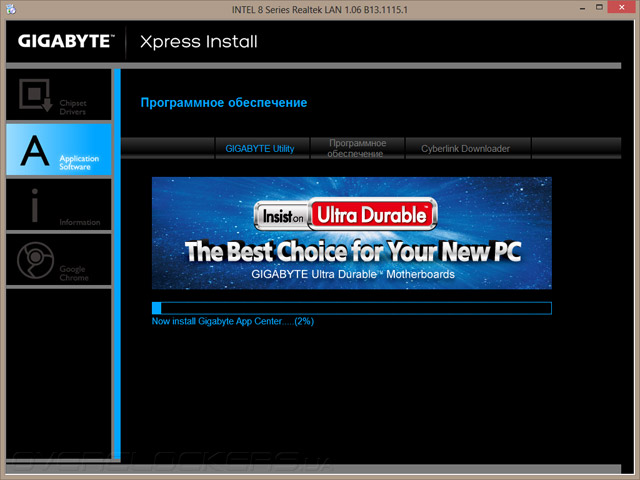Viewport: 640px width, 480px height.
Task: Open the Google Chrome install section
Action: [59, 260]
